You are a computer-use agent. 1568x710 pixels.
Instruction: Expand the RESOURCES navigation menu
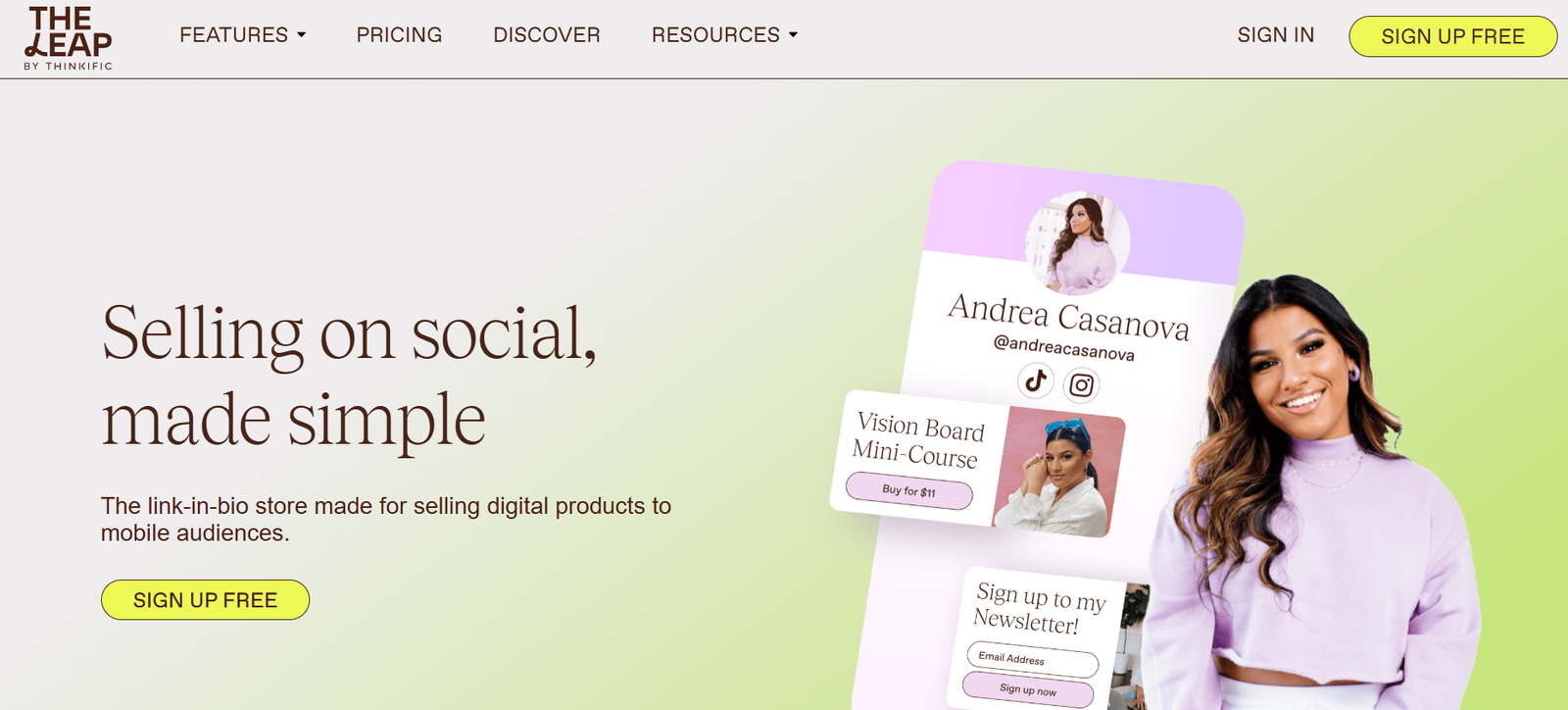click(x=715, y=35)
